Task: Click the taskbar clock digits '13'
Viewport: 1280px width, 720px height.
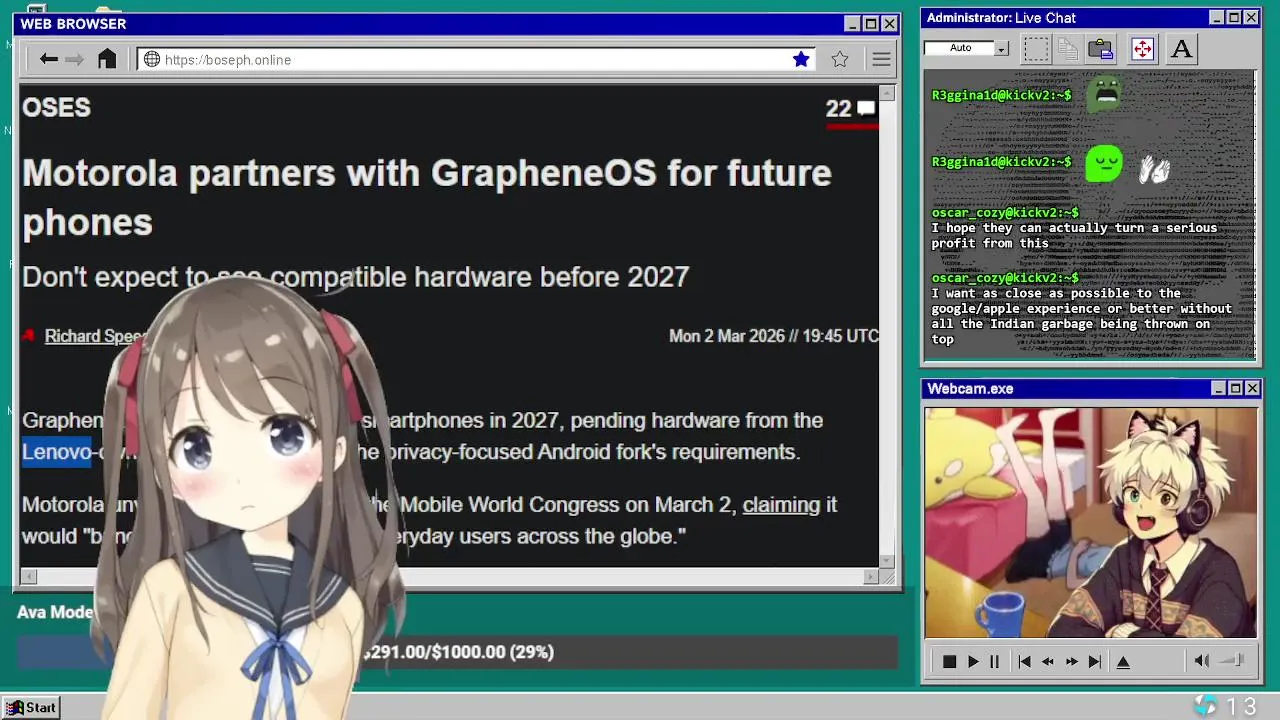Action: point(1241,707)
